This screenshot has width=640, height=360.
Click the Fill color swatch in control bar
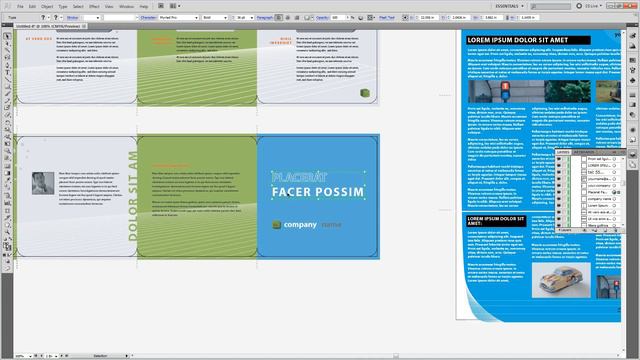tap(43, 18)
